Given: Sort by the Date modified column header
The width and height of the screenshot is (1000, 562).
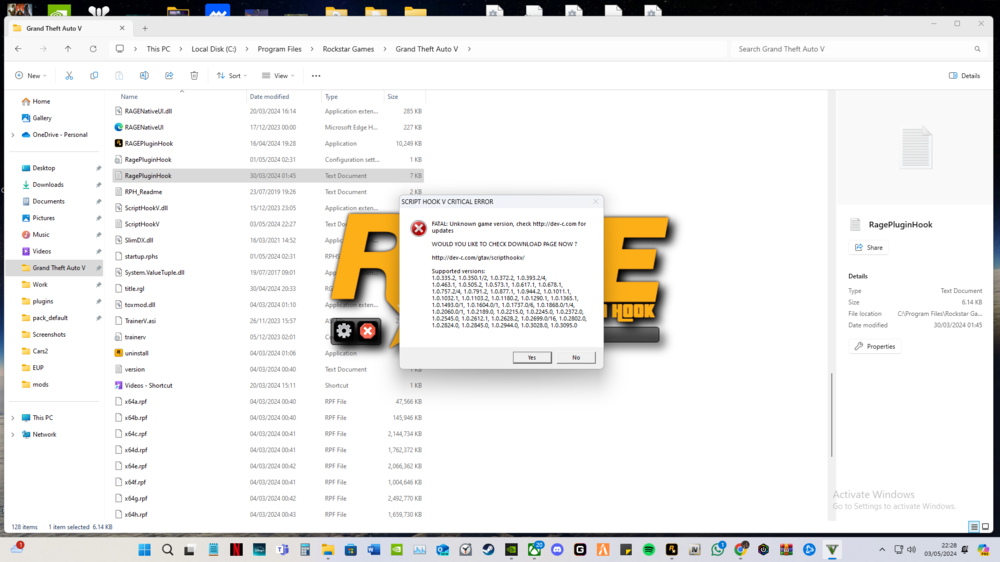Looking at the screenshot, I should [x=284, y=96].
